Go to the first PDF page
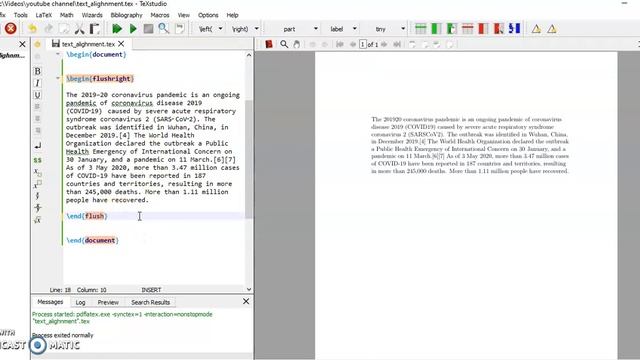The image size is (640, 360). [340, 44]
